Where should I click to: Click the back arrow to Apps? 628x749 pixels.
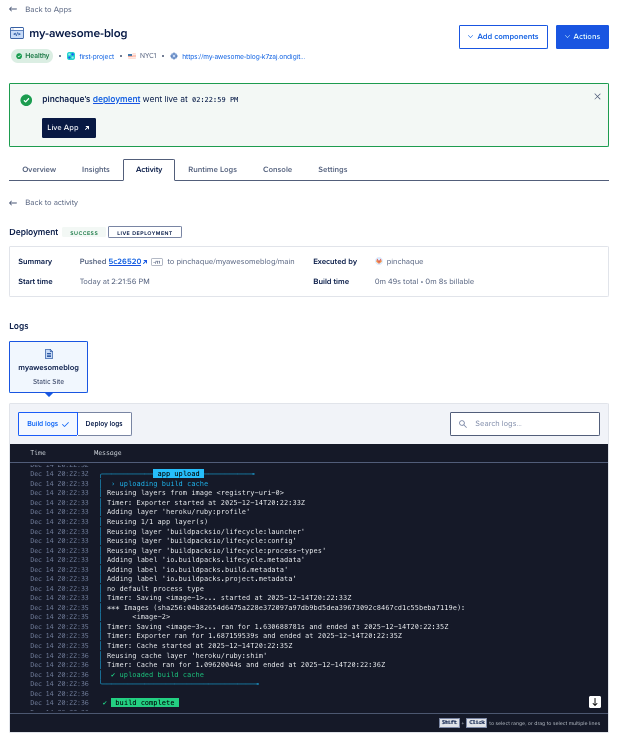(13, 8)
